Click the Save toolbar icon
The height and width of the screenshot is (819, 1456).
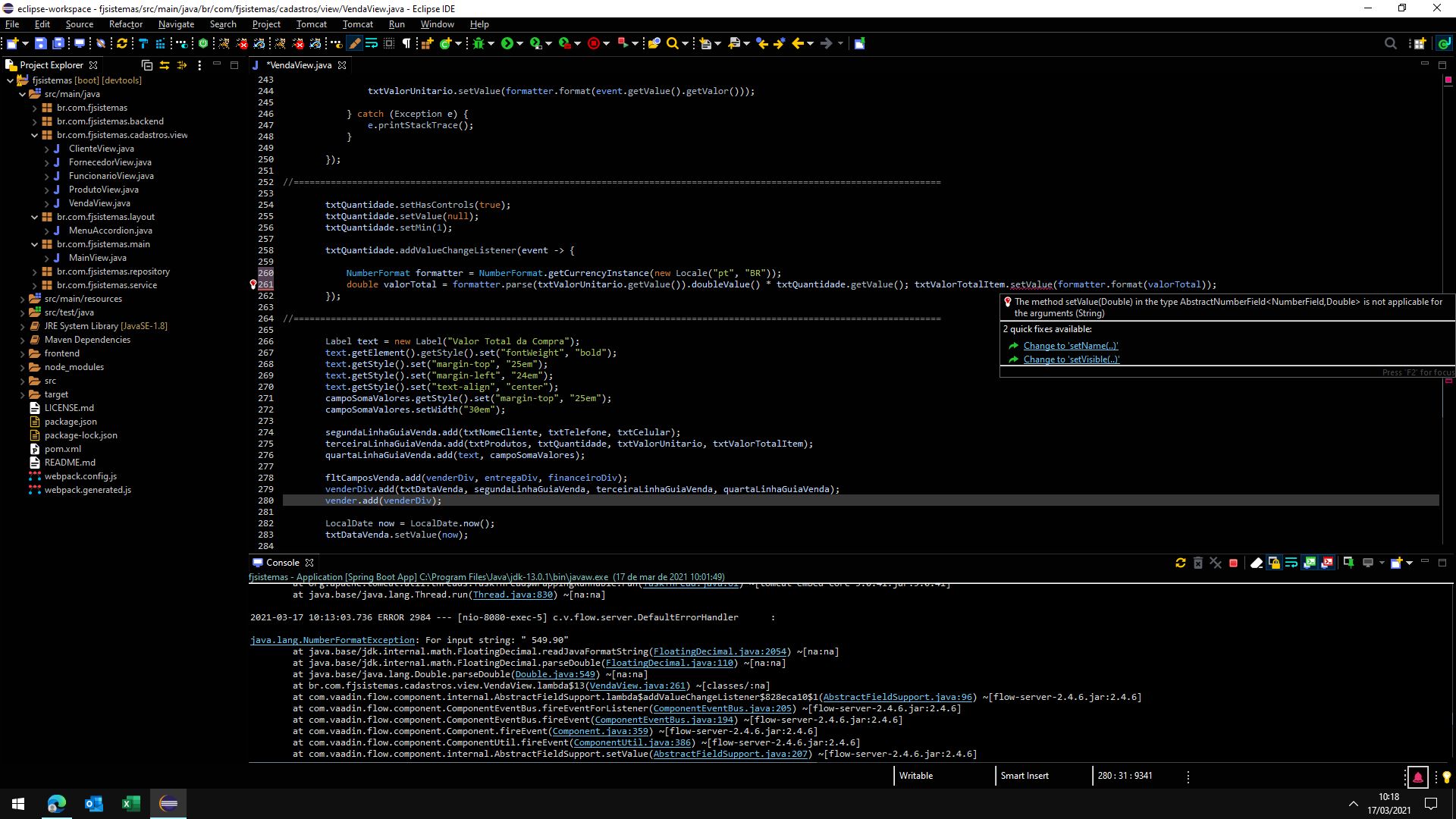(41, 43)
